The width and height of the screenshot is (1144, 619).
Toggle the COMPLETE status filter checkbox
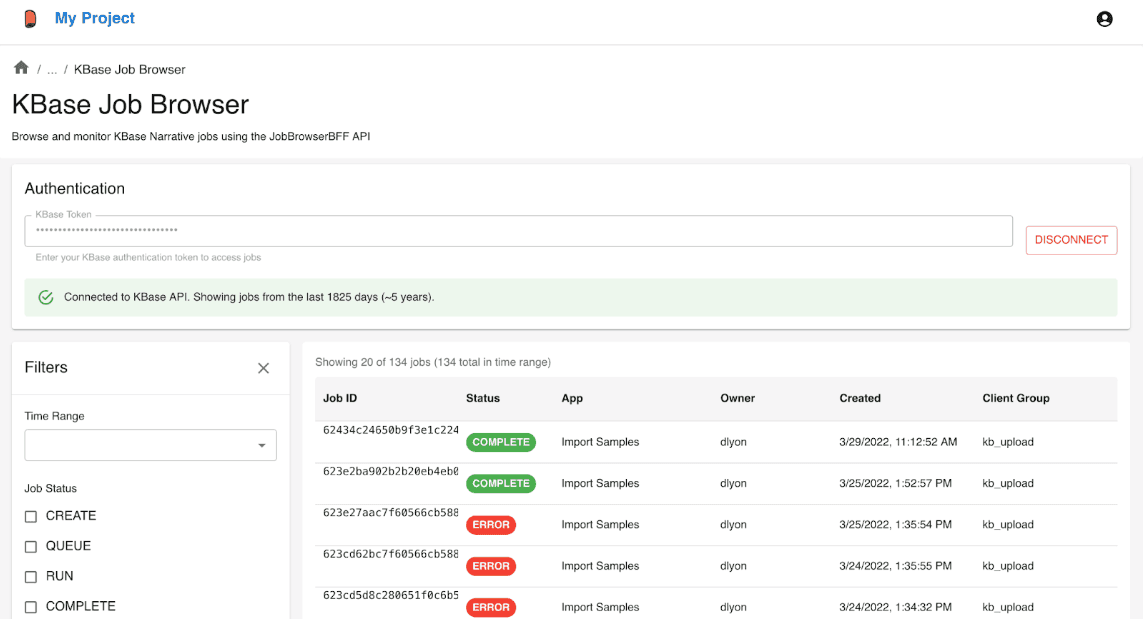coord(31,606)
